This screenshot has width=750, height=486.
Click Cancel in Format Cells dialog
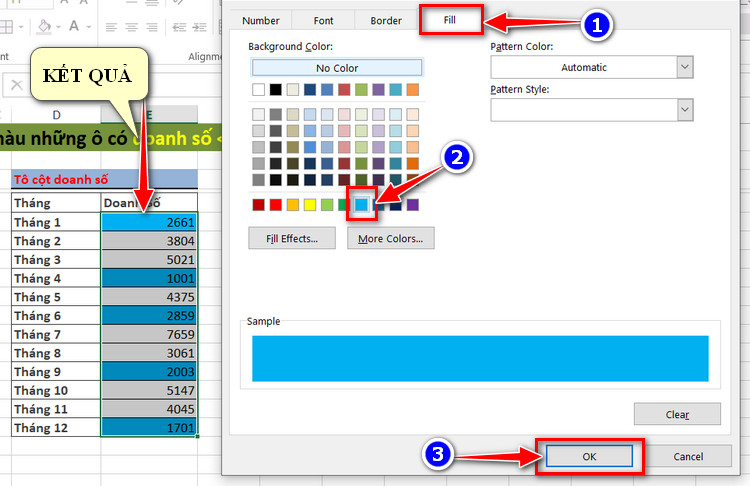pyautogui.click(x=688, y=456)
